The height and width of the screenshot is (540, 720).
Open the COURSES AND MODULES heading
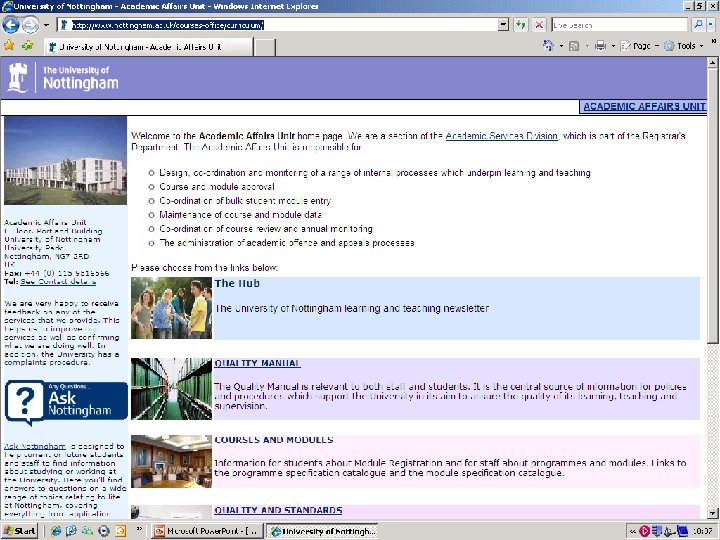(x=274, y=440)
